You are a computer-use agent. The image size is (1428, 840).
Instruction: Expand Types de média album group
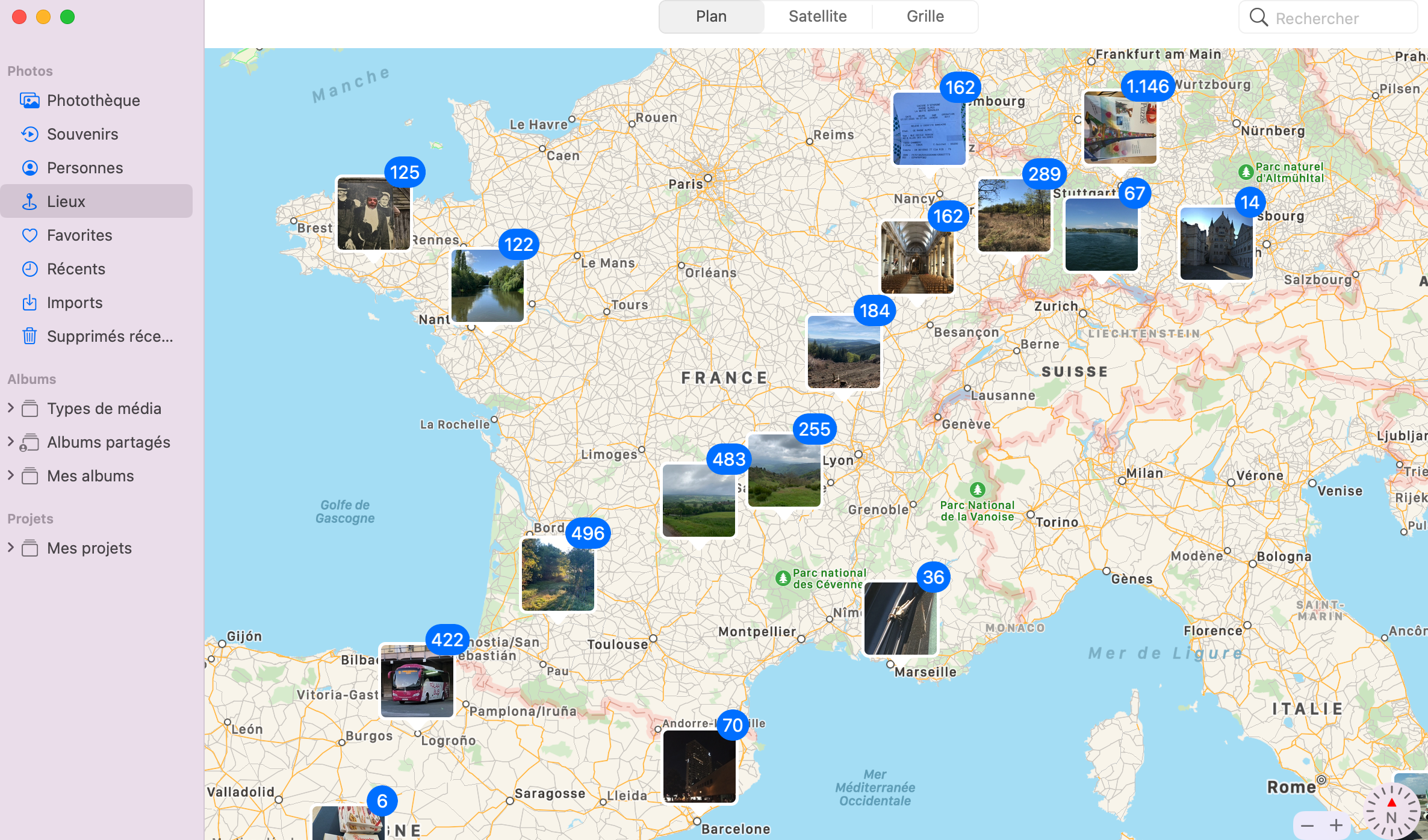coord(10,408)
